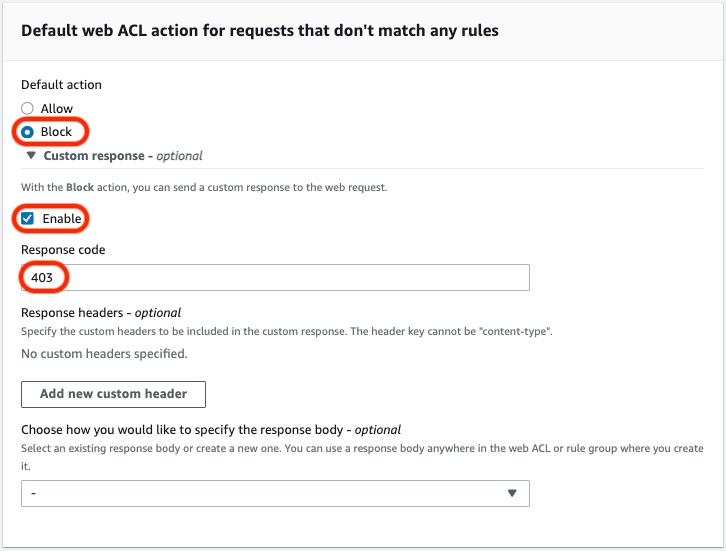Open the response body dropdown
Screen dimensions: 726x551
[275, 493]
